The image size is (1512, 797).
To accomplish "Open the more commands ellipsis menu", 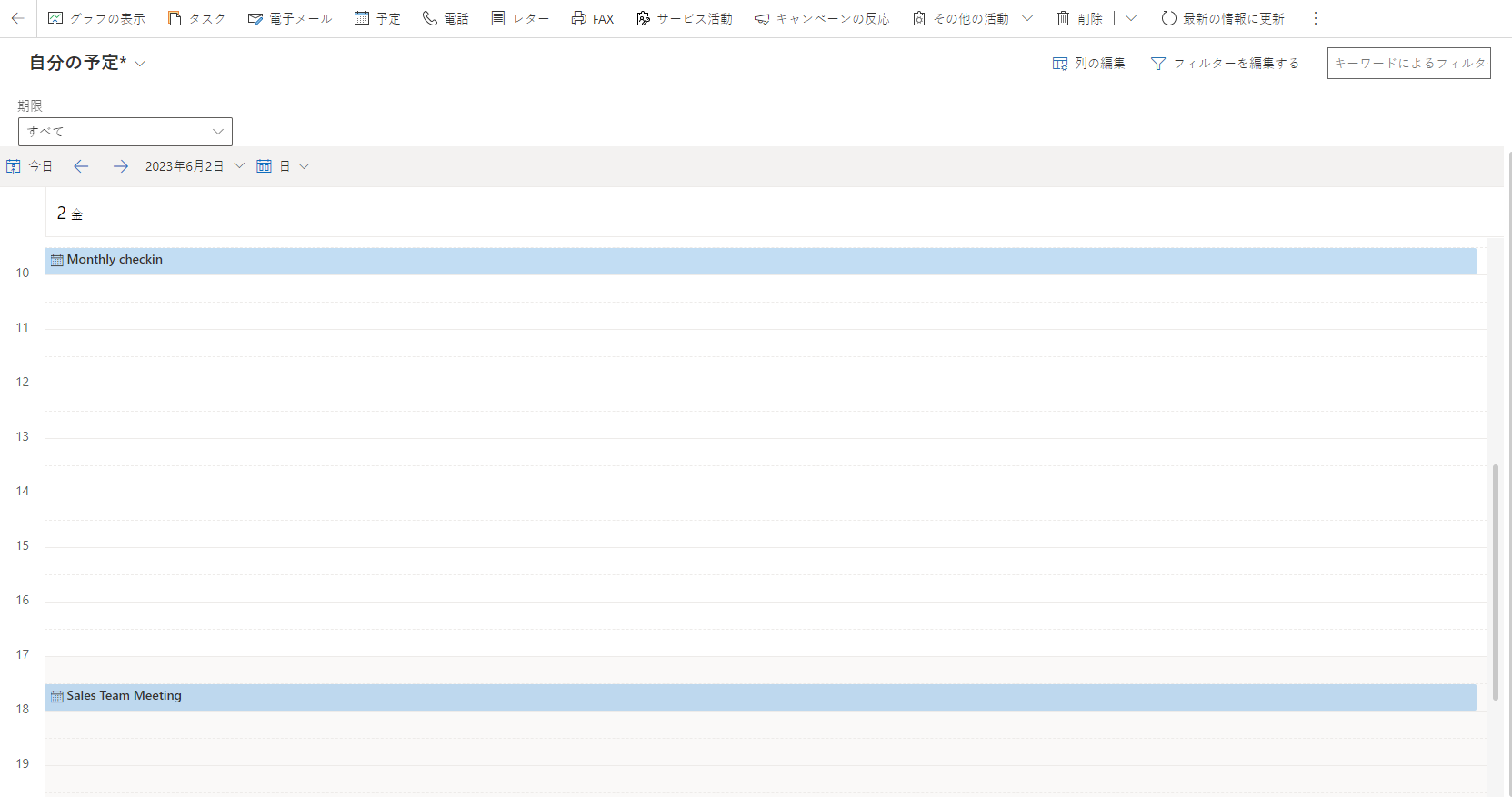I will click(x=1315, y=18).
